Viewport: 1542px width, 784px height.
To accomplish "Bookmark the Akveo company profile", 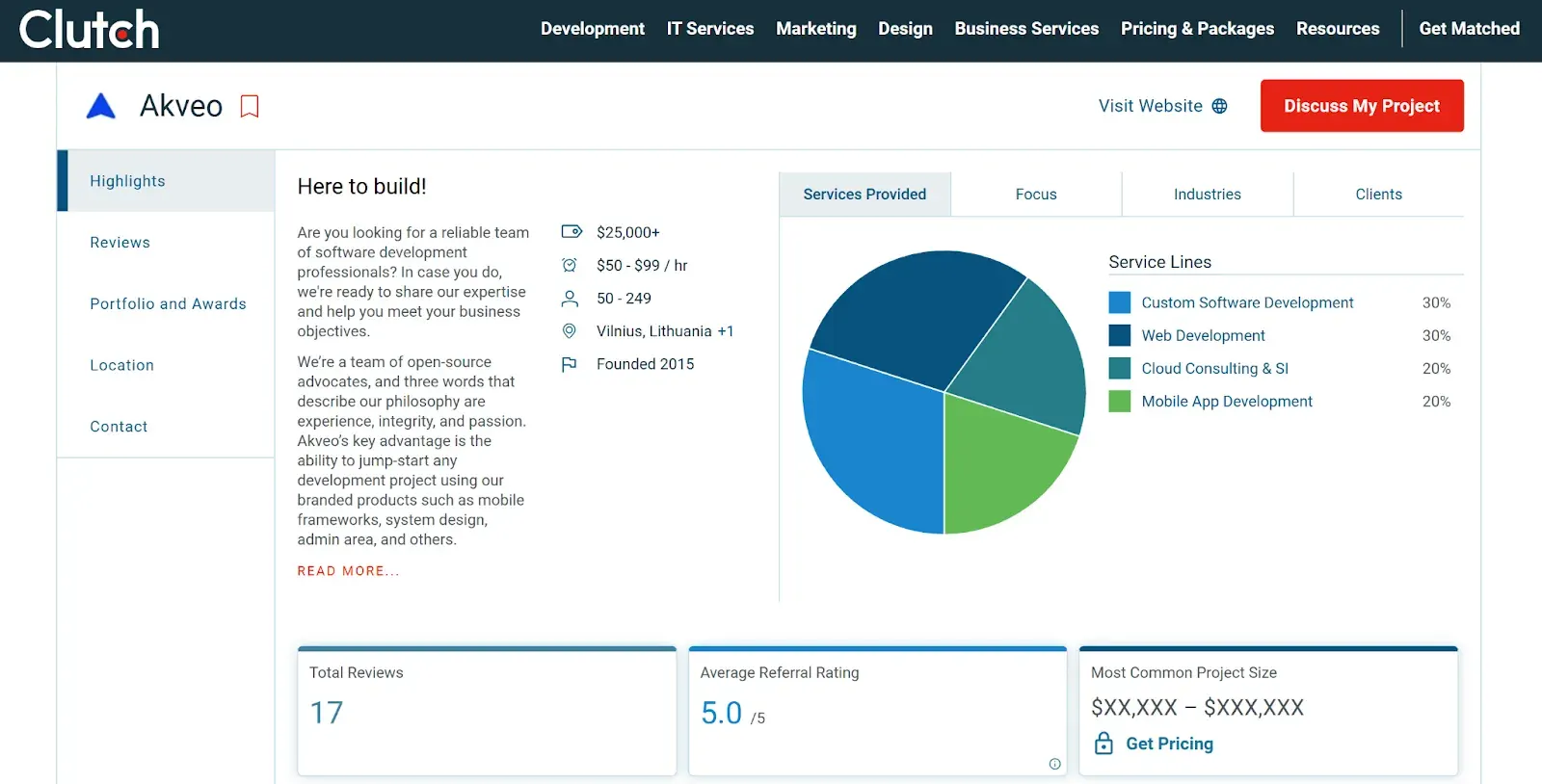I will (250, 106).
